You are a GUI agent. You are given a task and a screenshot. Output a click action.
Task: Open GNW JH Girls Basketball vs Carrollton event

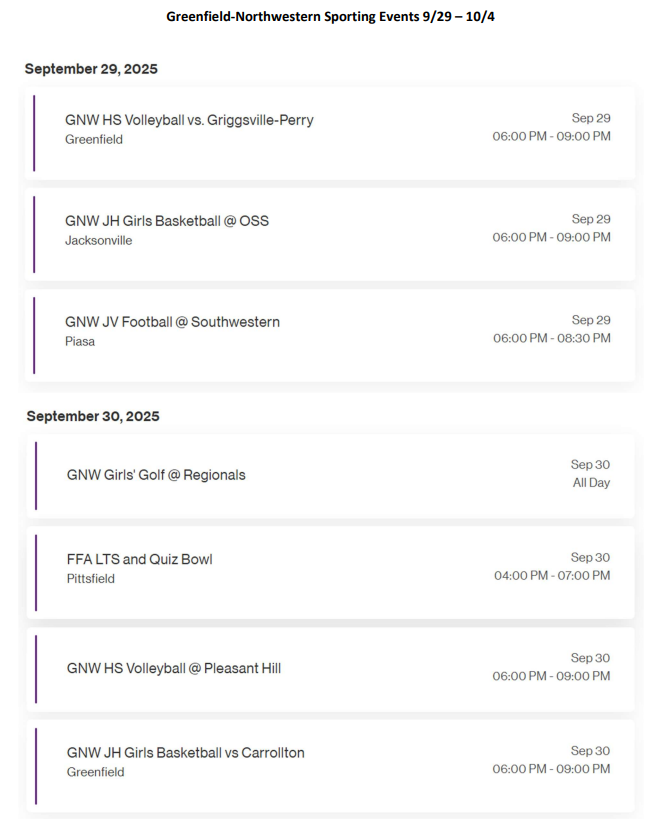point(186,753)
